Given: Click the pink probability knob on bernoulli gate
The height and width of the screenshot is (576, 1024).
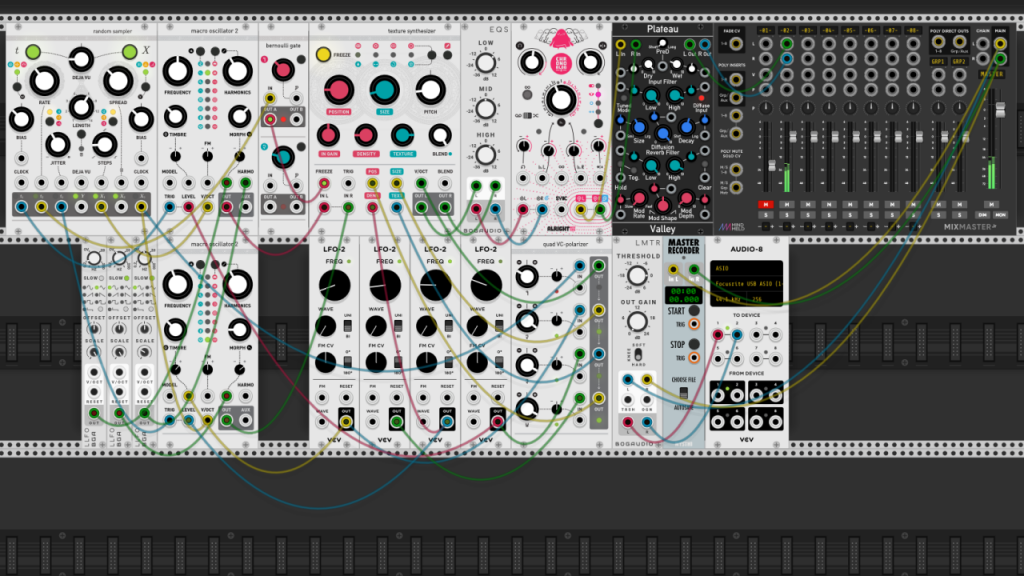Looking at the screenshot, I should point(283,69).
